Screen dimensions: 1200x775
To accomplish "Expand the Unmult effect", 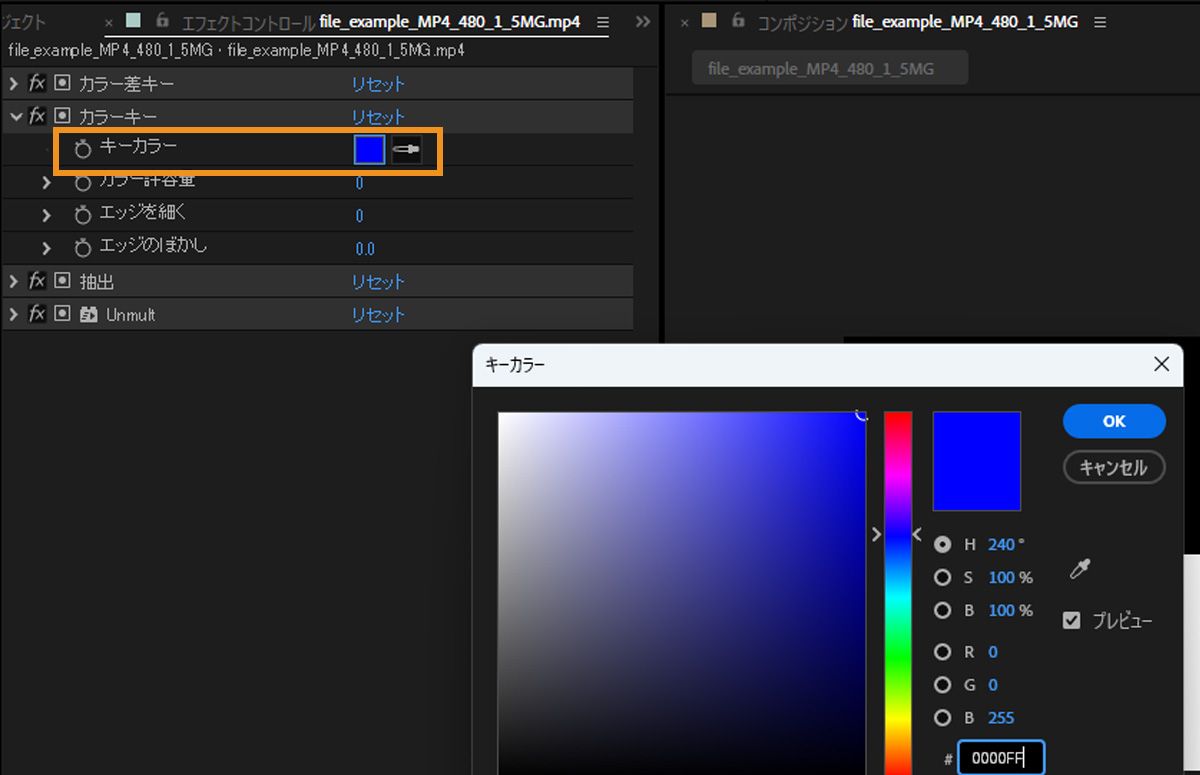I will click(14, 314).
